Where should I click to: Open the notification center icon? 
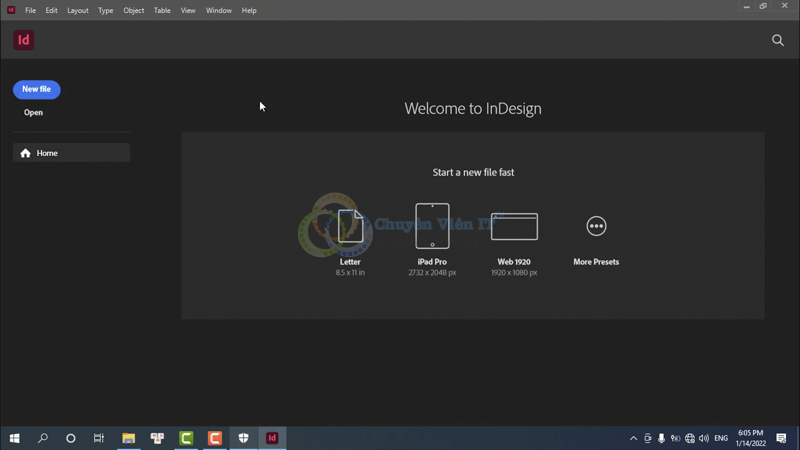(x=781, y=438)
